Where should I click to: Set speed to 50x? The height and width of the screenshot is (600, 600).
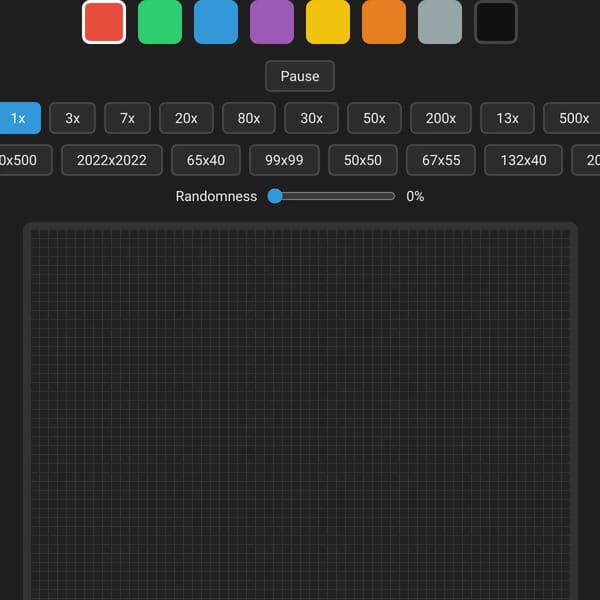(x=374, y=118)
